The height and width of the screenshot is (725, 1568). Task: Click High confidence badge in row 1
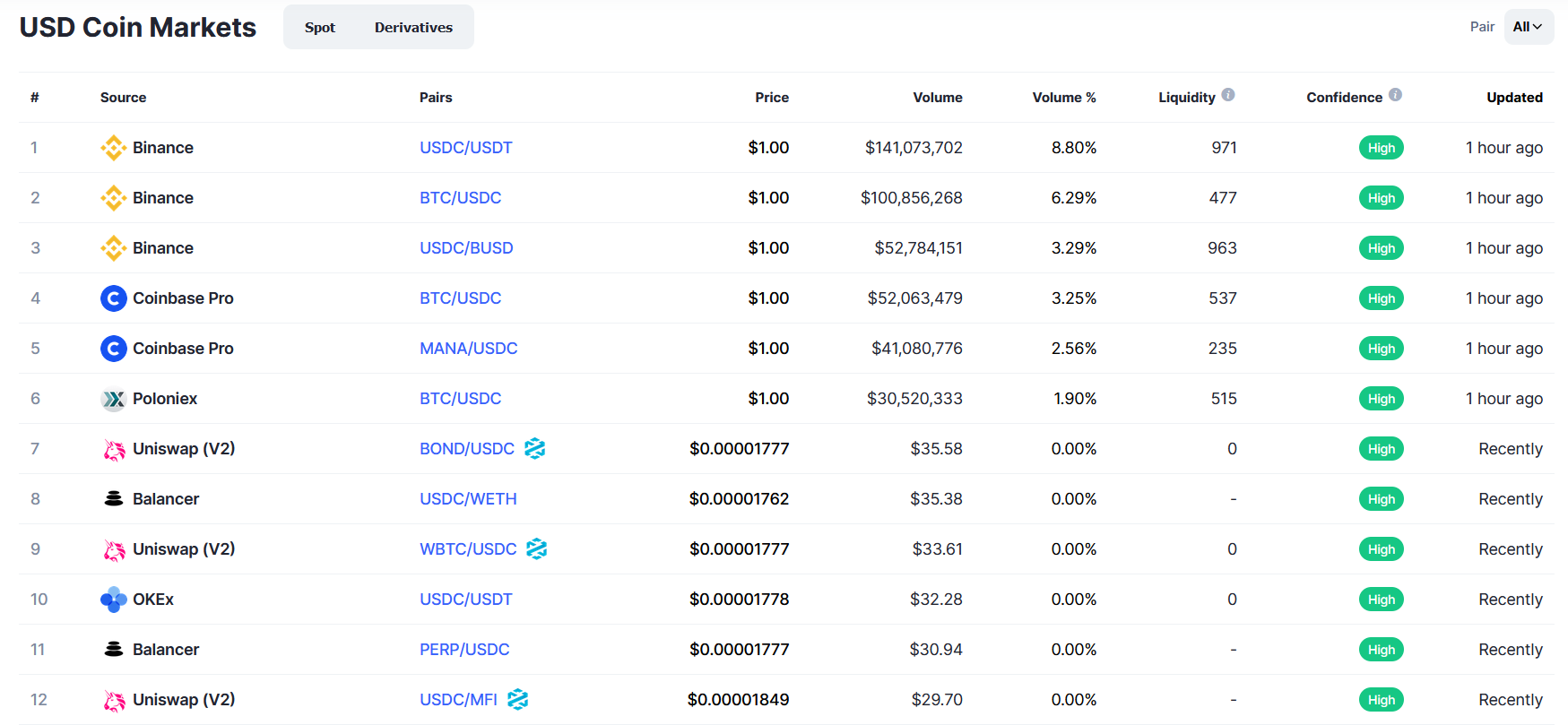coord(1382,148)
